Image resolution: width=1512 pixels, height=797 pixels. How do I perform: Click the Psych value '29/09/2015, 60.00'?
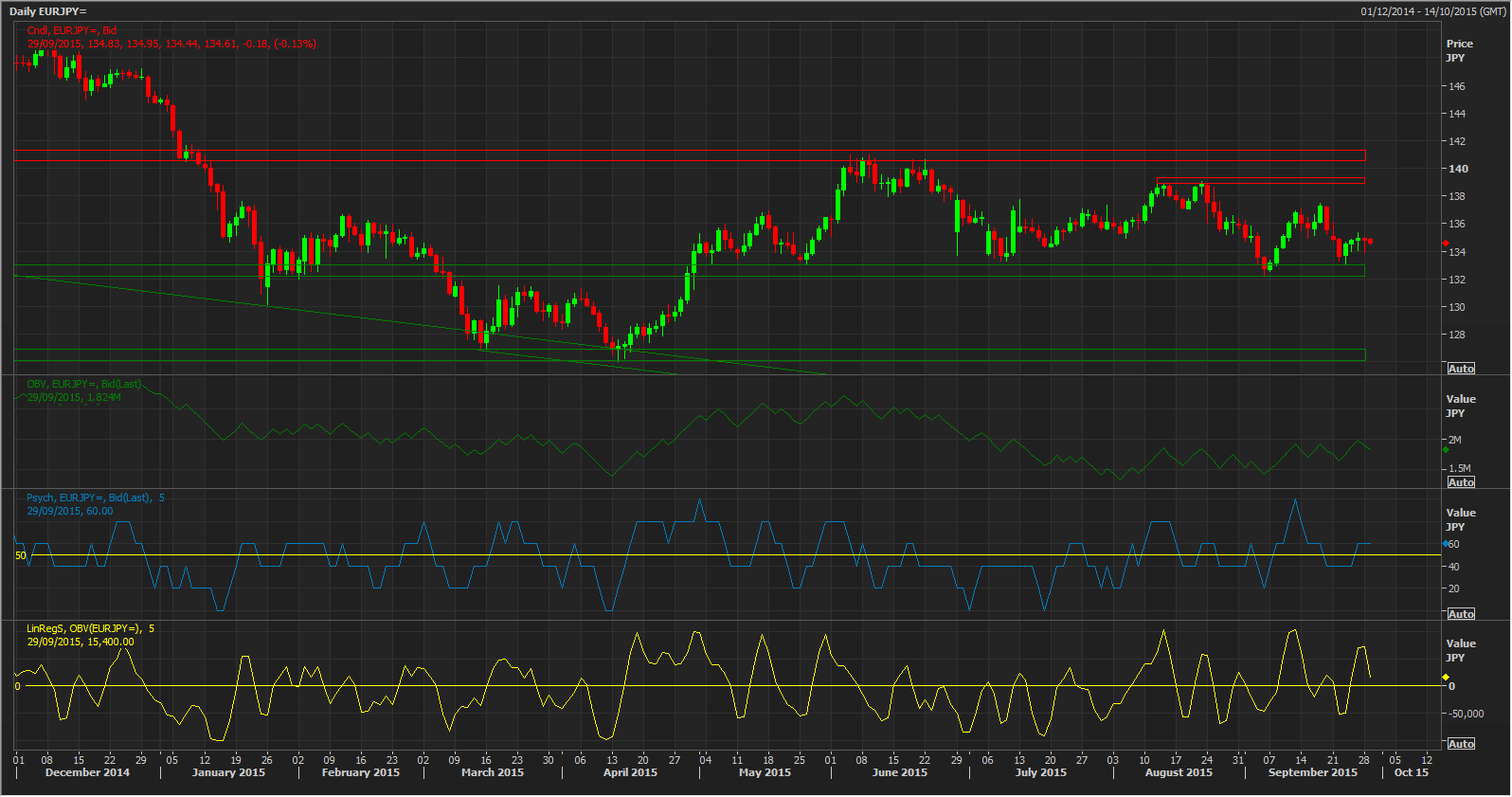click(70, 511)
